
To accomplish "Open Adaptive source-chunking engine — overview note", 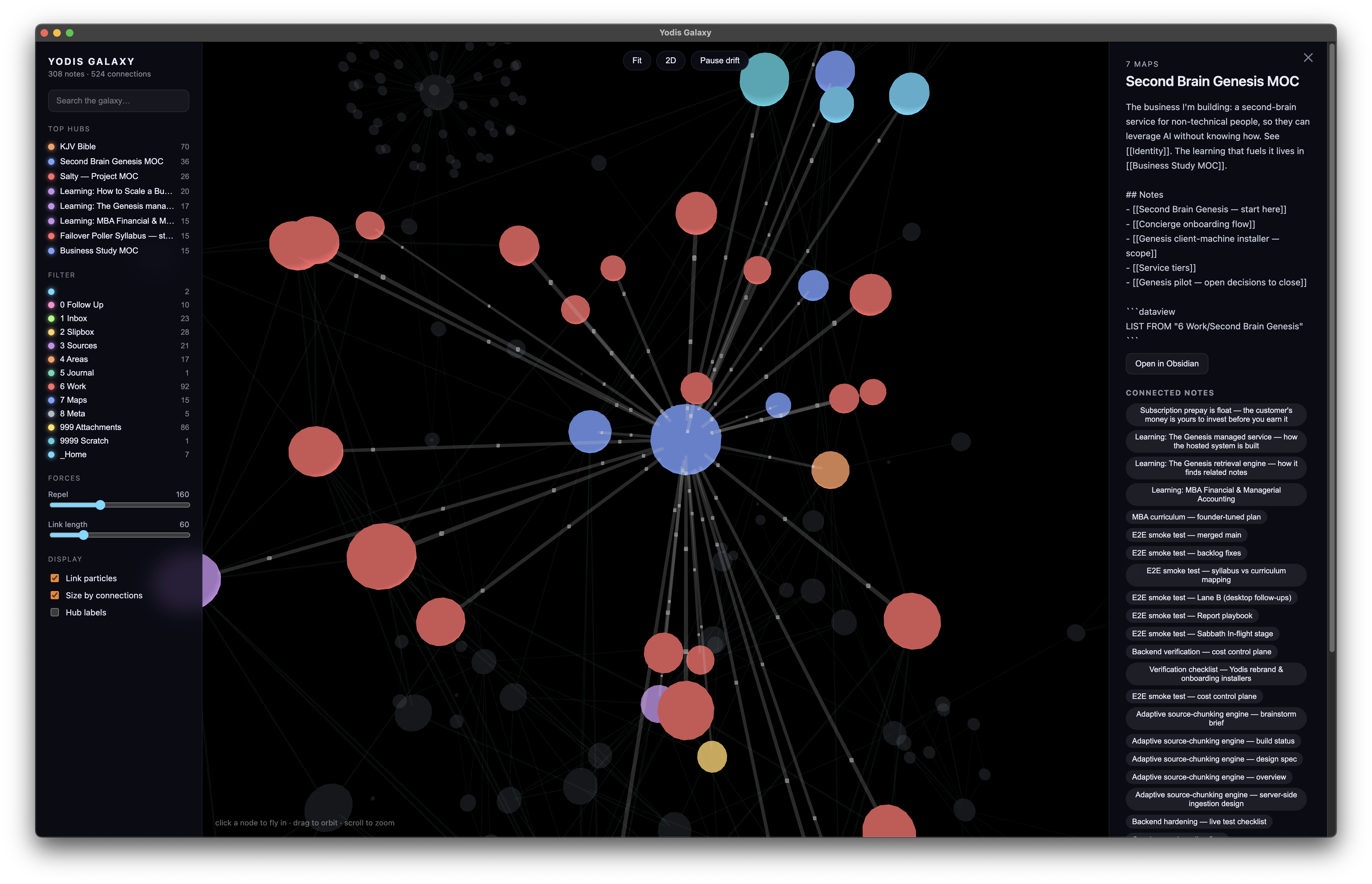I will [1208, 777].
